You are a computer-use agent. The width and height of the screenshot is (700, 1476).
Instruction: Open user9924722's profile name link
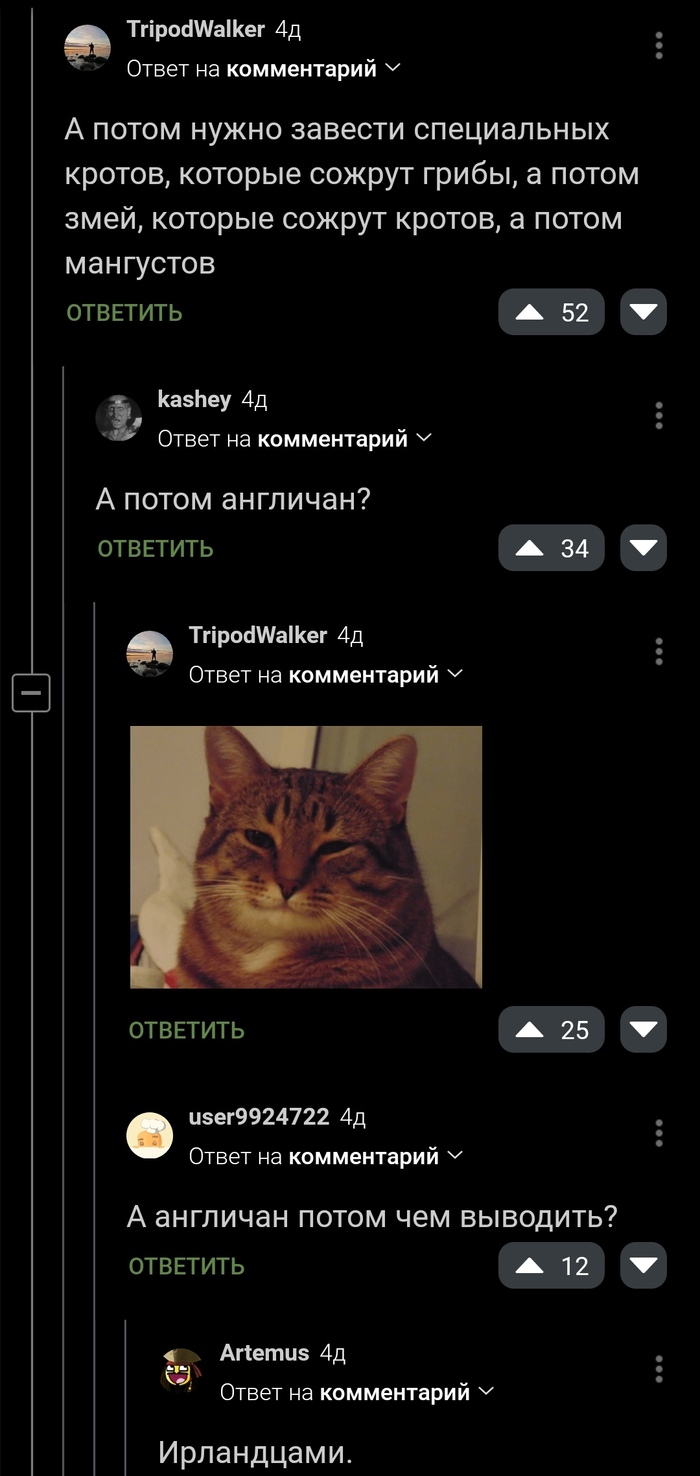point(259,1117)
